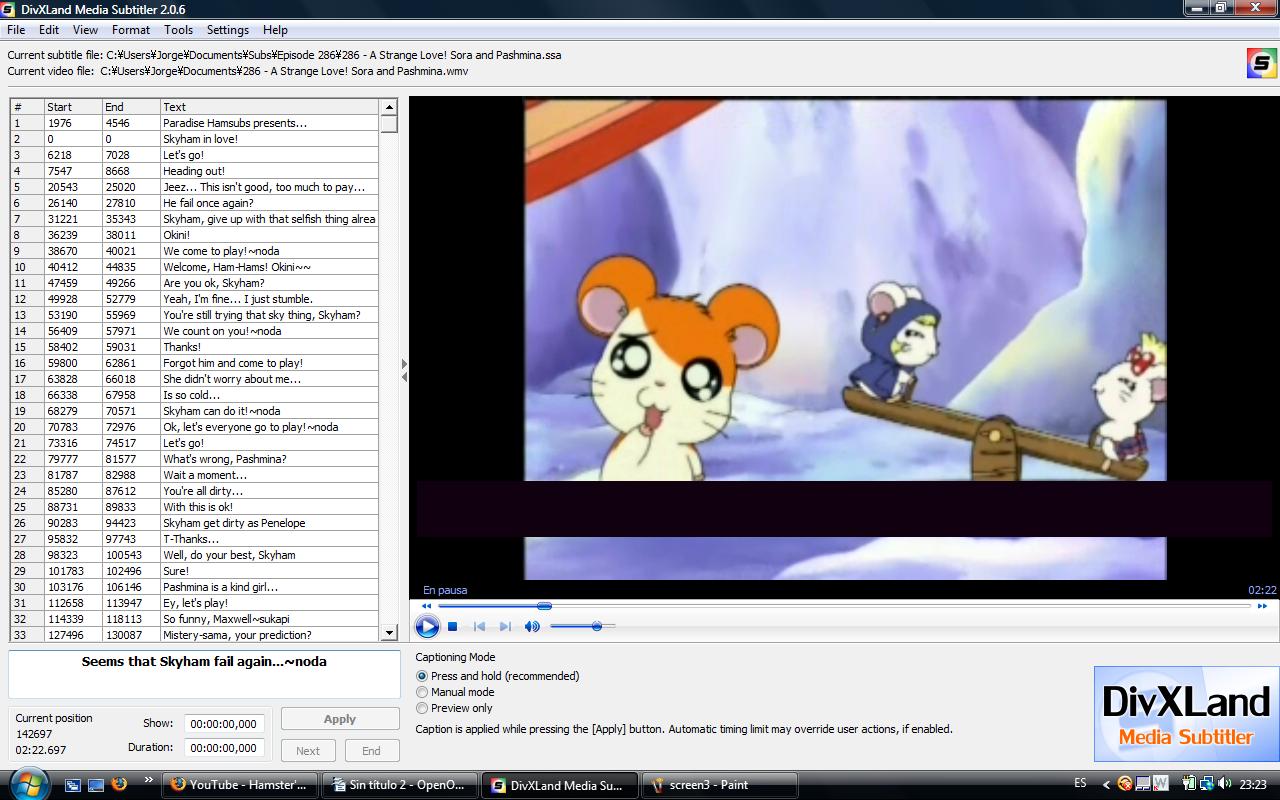Image resolution: width=1280 pixels, height=800 pixels.
Task: Adjust the volume slider
Action: pyautogui.click(x=596, y=626)
